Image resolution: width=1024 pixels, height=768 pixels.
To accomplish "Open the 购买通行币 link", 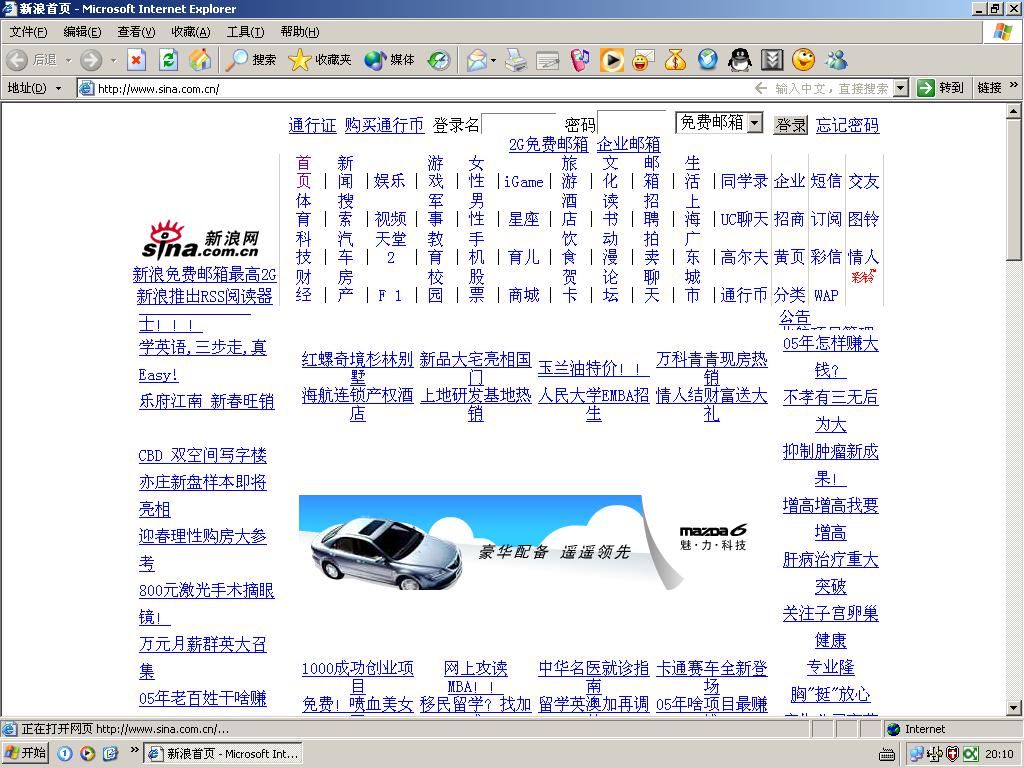I will point(384,125).
